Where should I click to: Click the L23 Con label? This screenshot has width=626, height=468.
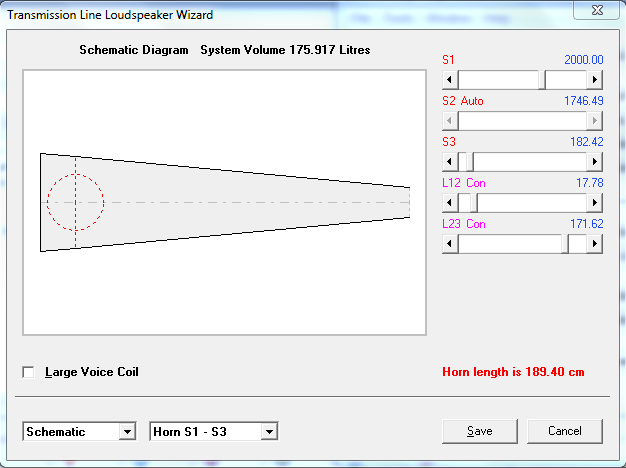click(x=464, y=224)
